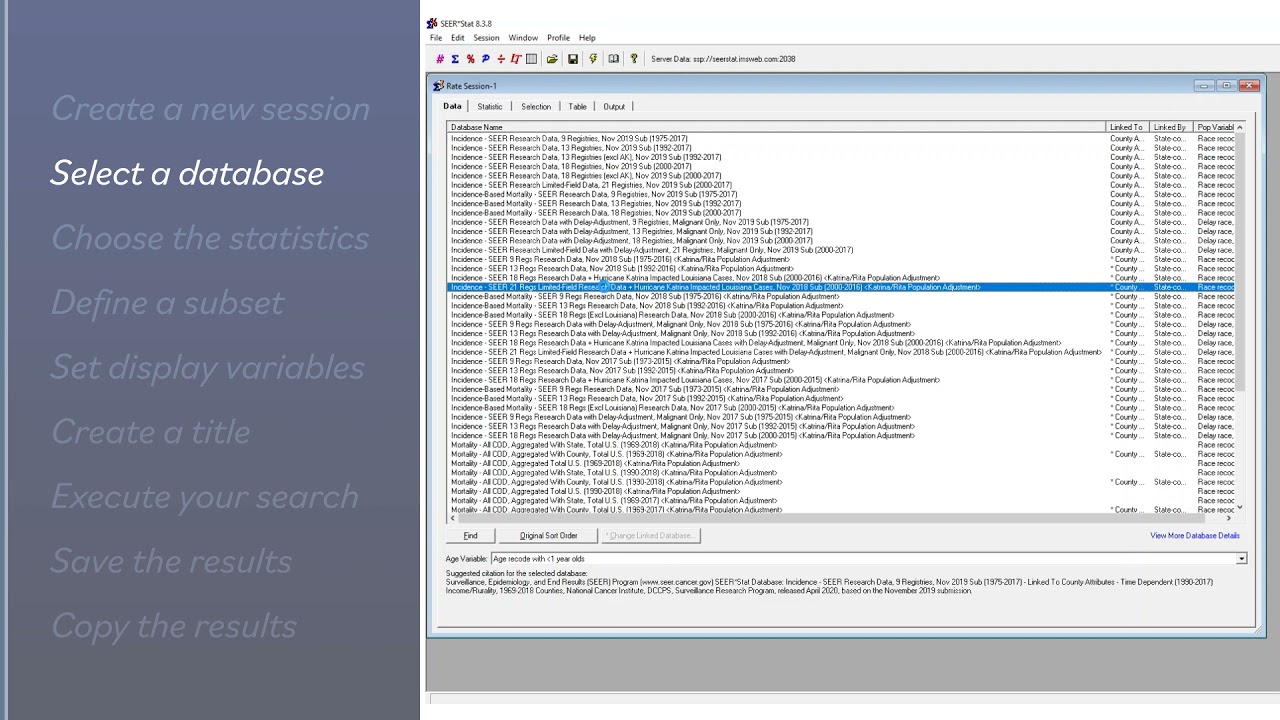Click the horizontal scrollbar left arrow

coord(452,518)
